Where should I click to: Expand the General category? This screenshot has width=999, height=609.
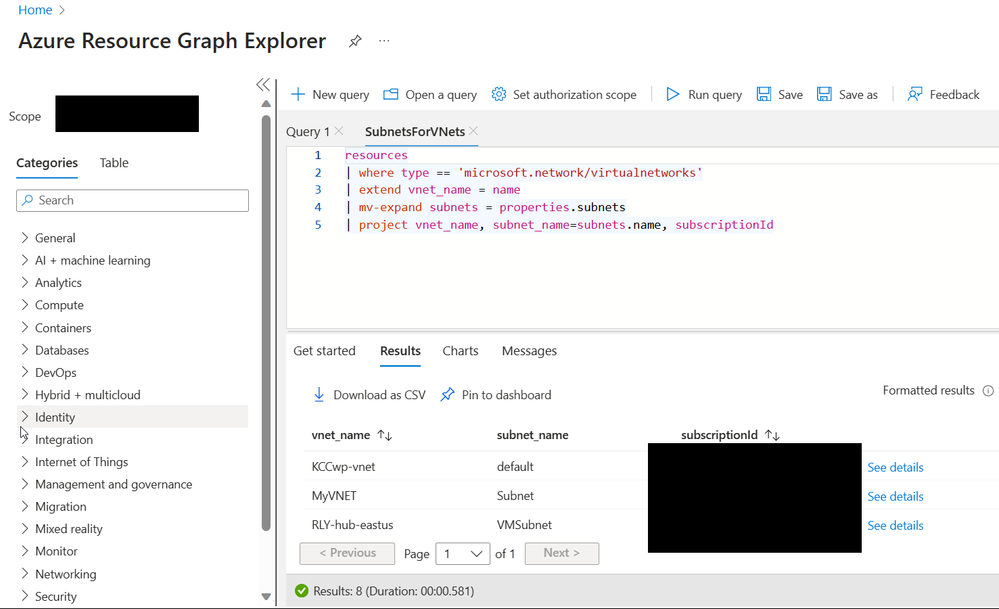click(x=24, y=238)
